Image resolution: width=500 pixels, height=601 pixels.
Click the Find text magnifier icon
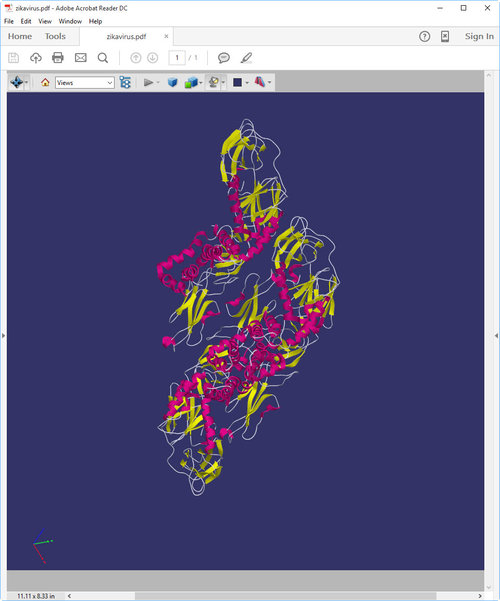click(103, 58)
